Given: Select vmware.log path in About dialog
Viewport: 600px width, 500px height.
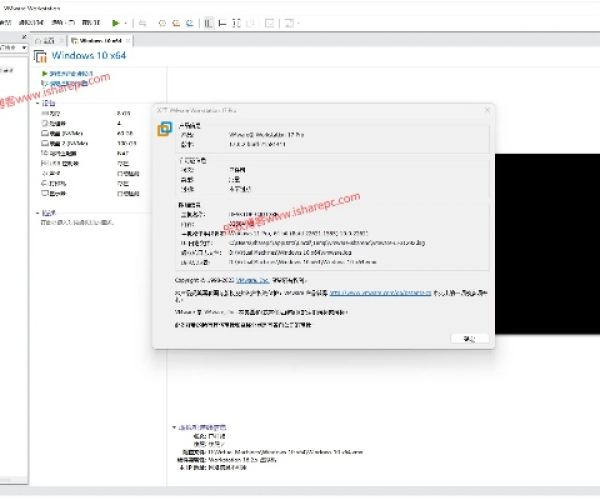Looking at the screenshot, I should (290, 252).
